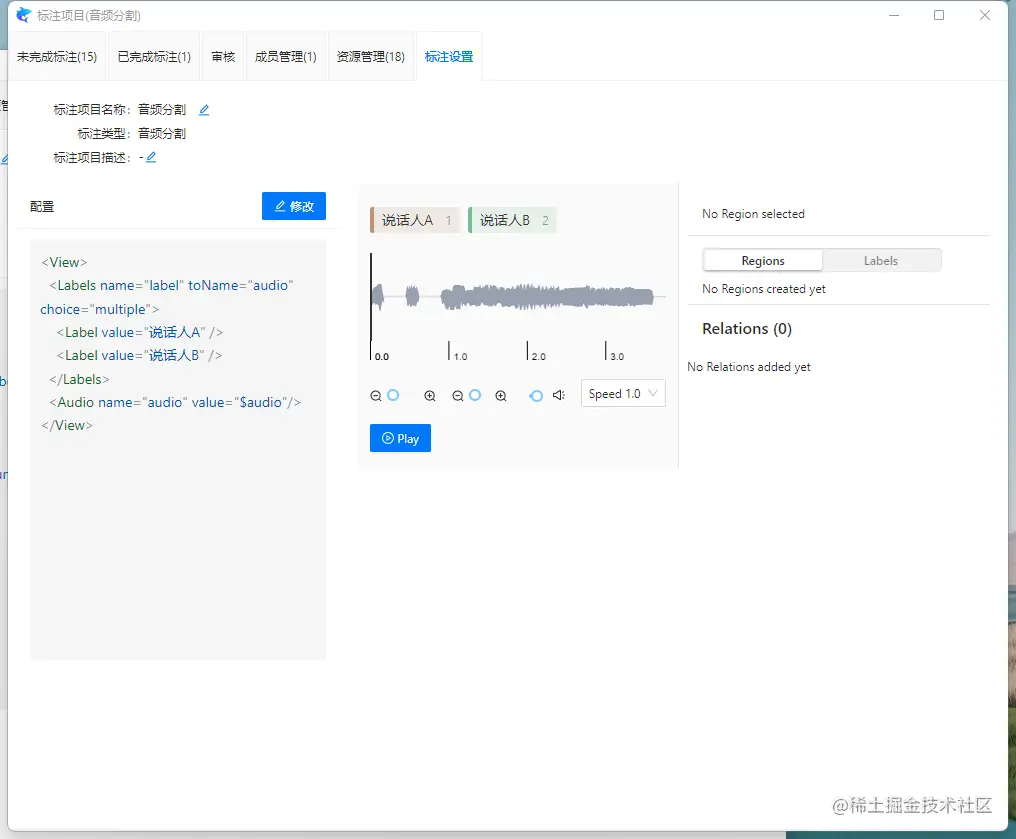
Task: Click the 修改 configuration button
Action: [294, 206]
